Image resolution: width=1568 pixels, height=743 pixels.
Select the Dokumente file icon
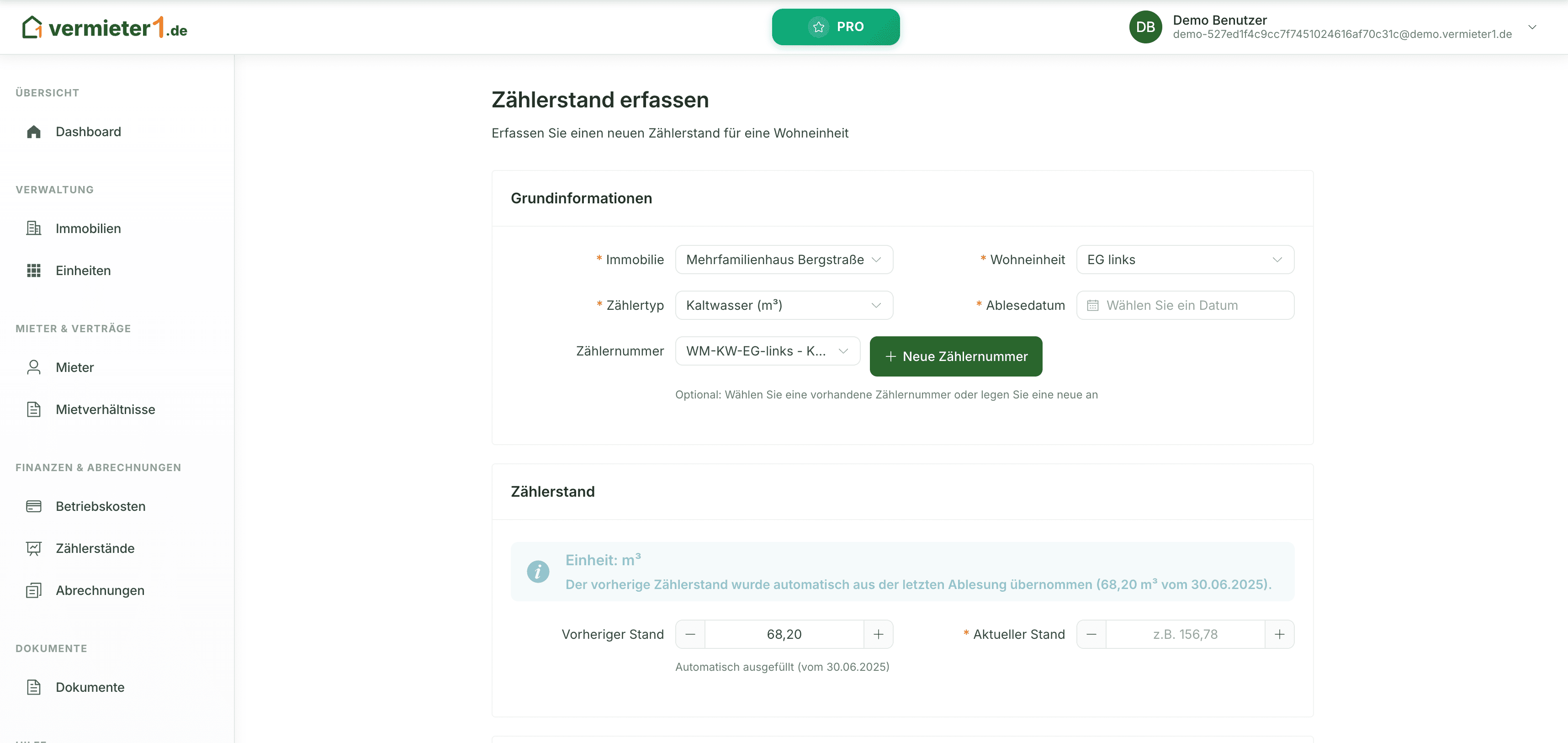(x=33, y=687)
